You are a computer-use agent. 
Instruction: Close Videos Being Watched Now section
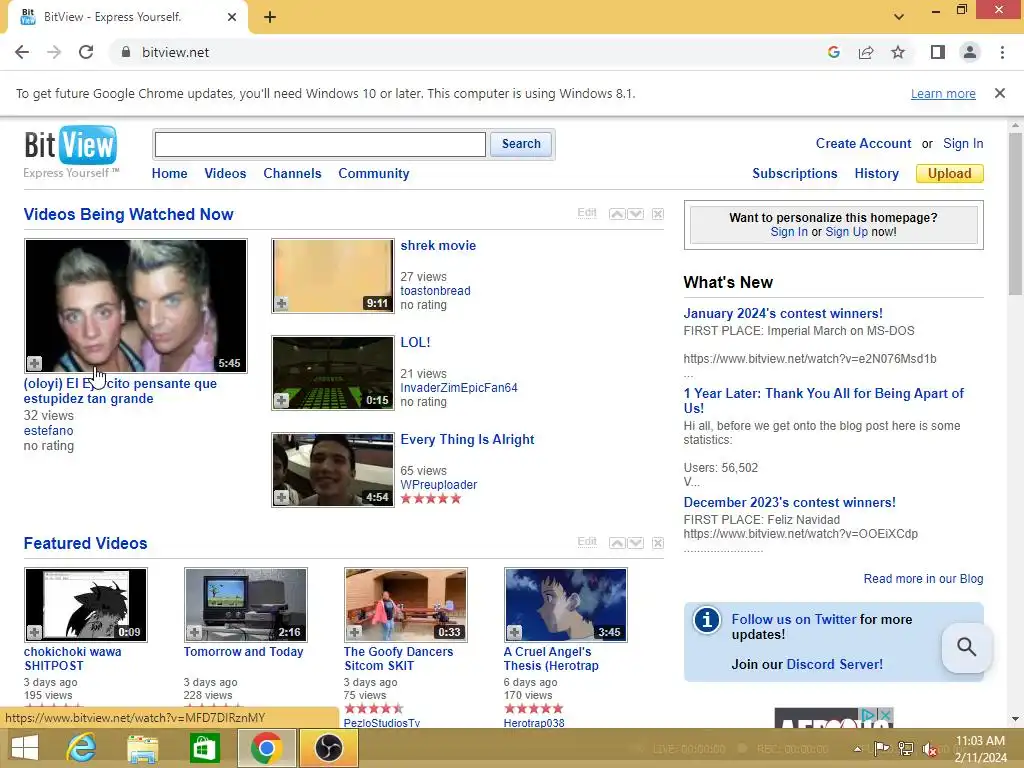658,214
